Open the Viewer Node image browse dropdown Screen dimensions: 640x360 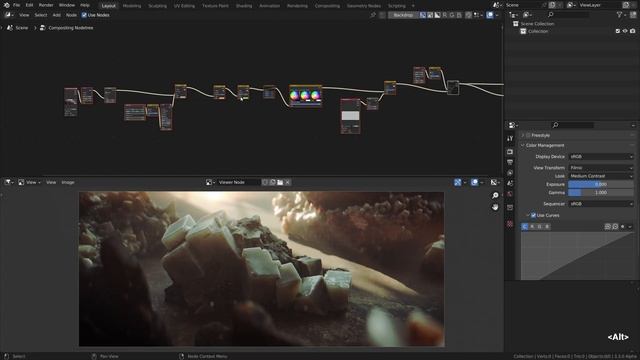coord(210,182)
